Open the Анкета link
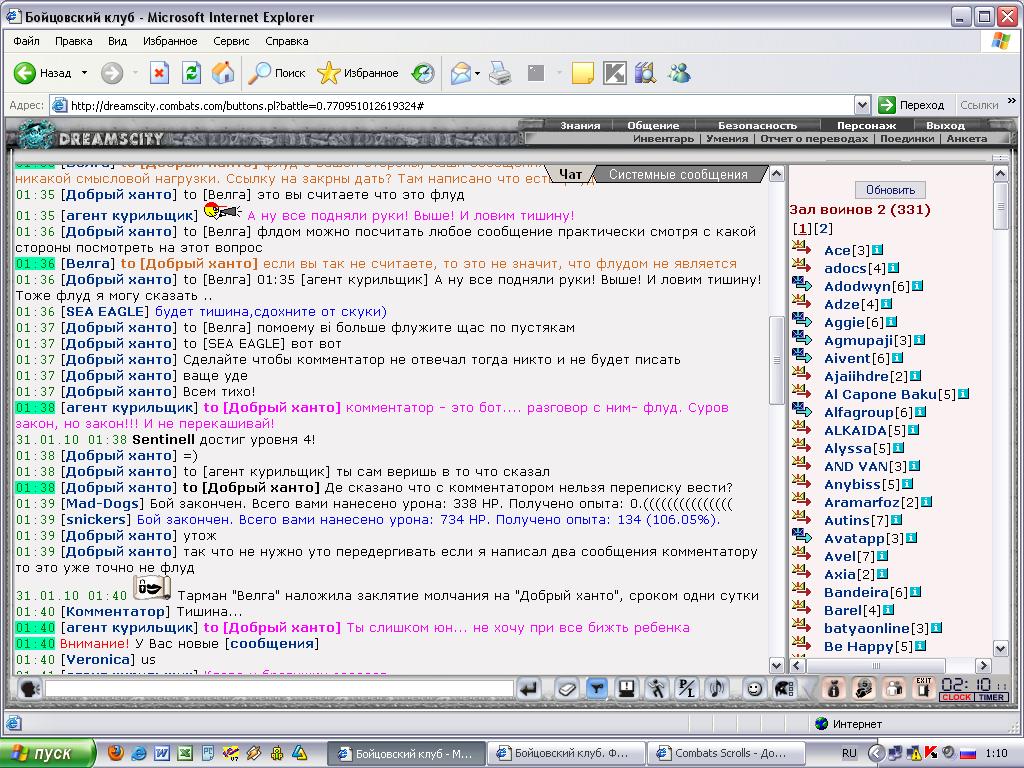The height and width of the screenshot is (768, 1024). [x=967, y=138]
